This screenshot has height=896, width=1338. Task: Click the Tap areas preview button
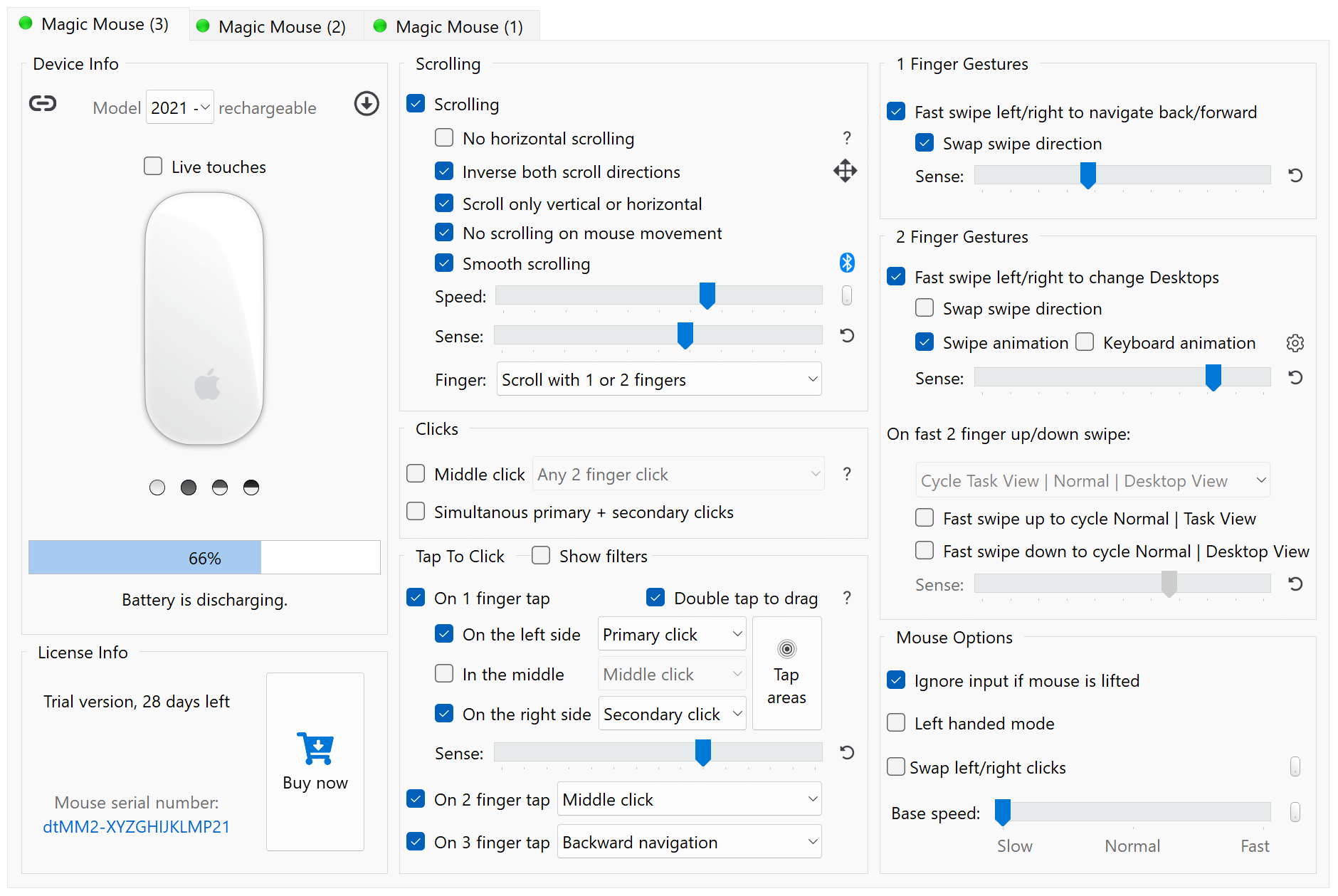pos(786,673)
